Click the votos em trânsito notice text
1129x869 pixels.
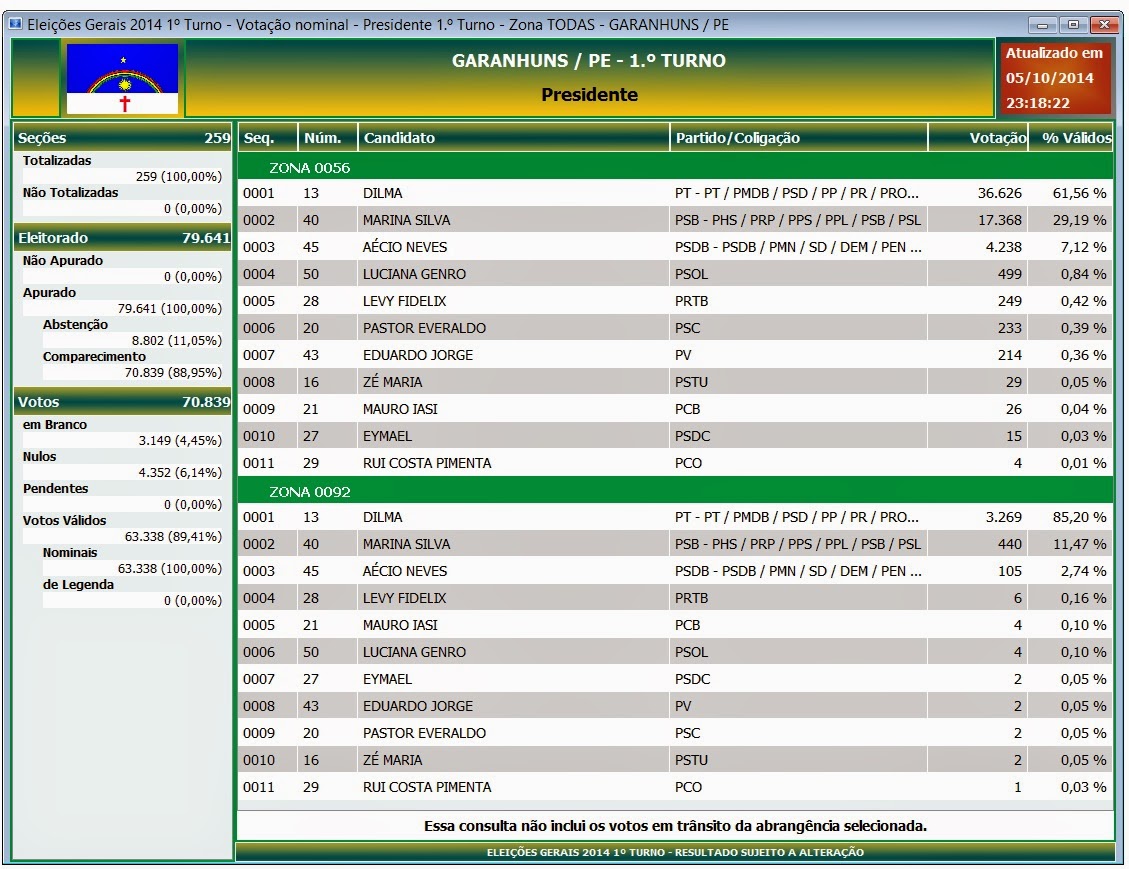pyautogui.click(x=675, y=826)
